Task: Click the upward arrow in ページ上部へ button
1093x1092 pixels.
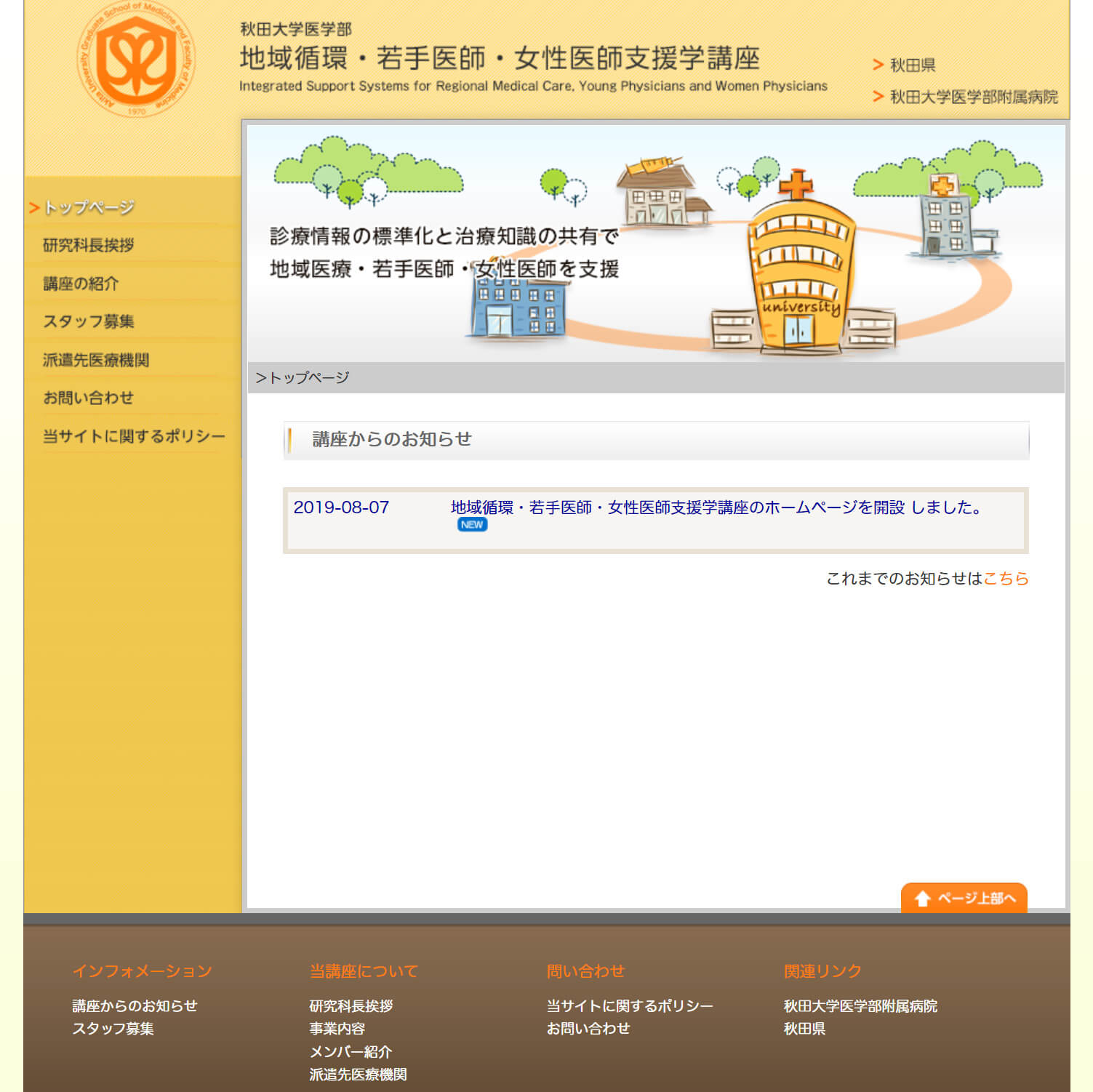Action: pyautogui.click(x=922, y=899)
